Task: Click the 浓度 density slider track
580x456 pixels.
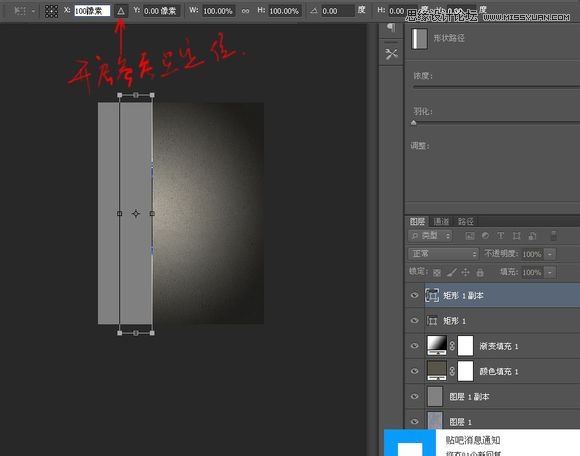Action: click(496, 87)
